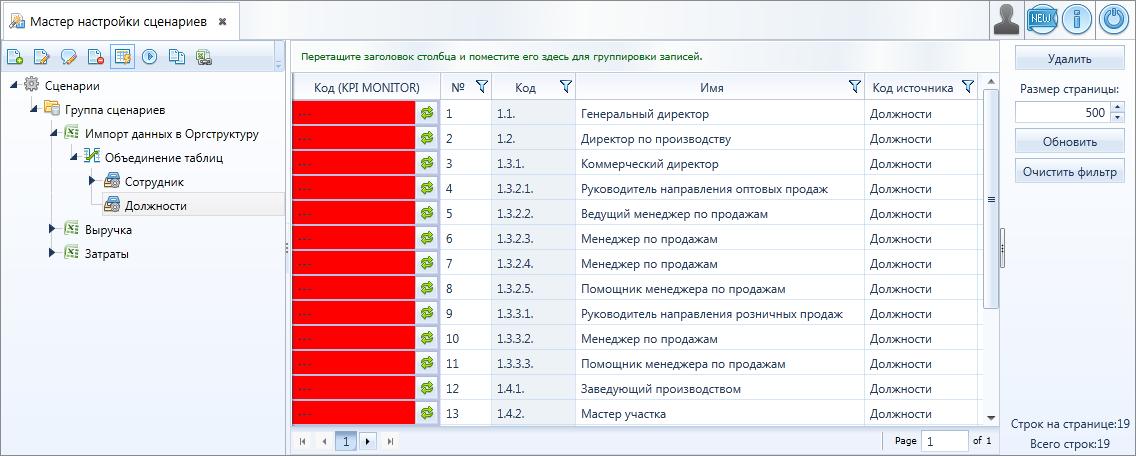The width and height of the screenshot is (1136, 456).
Task: Click the copy scenario icon
Action: point(176,56)
